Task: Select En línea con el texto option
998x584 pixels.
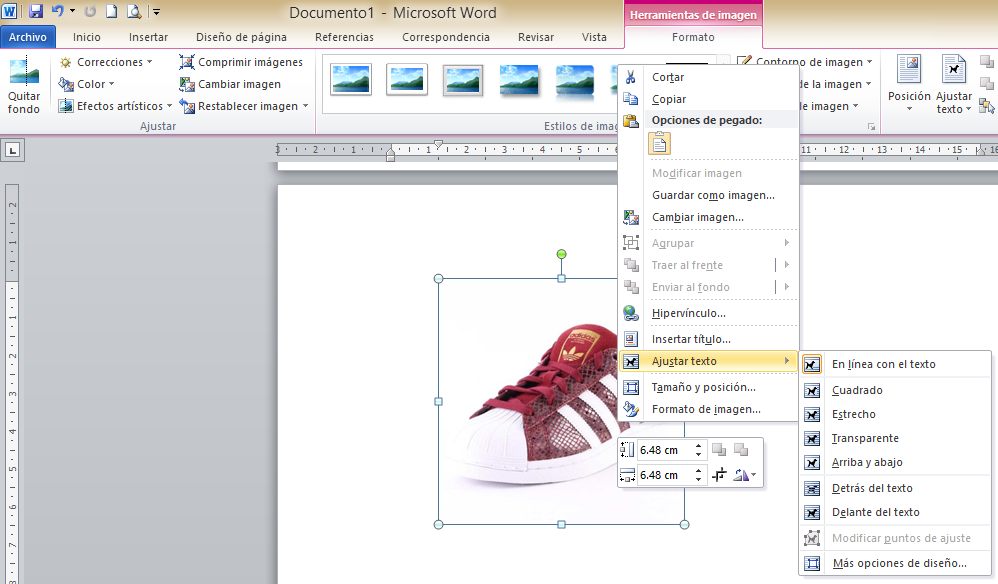Action: pos(883,364)
